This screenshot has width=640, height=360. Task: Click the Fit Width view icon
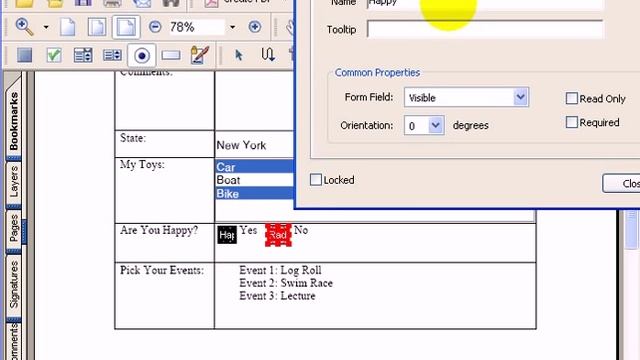[126, 27]
